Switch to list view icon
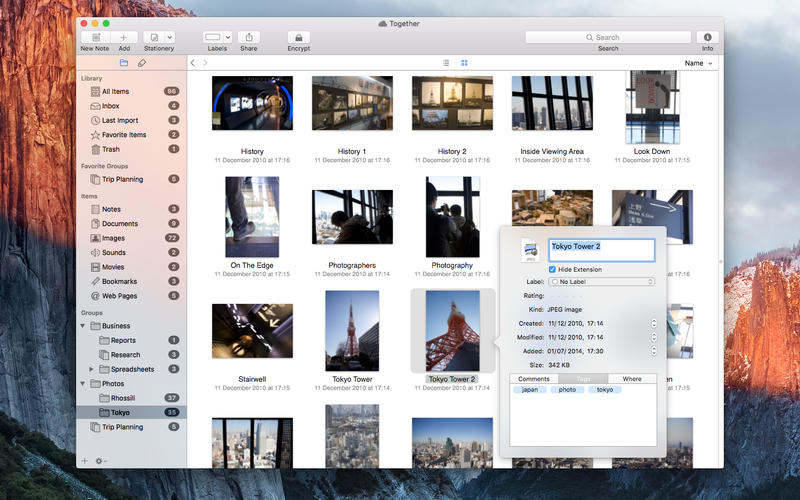 pyautogui.click(x=446, y=63)
